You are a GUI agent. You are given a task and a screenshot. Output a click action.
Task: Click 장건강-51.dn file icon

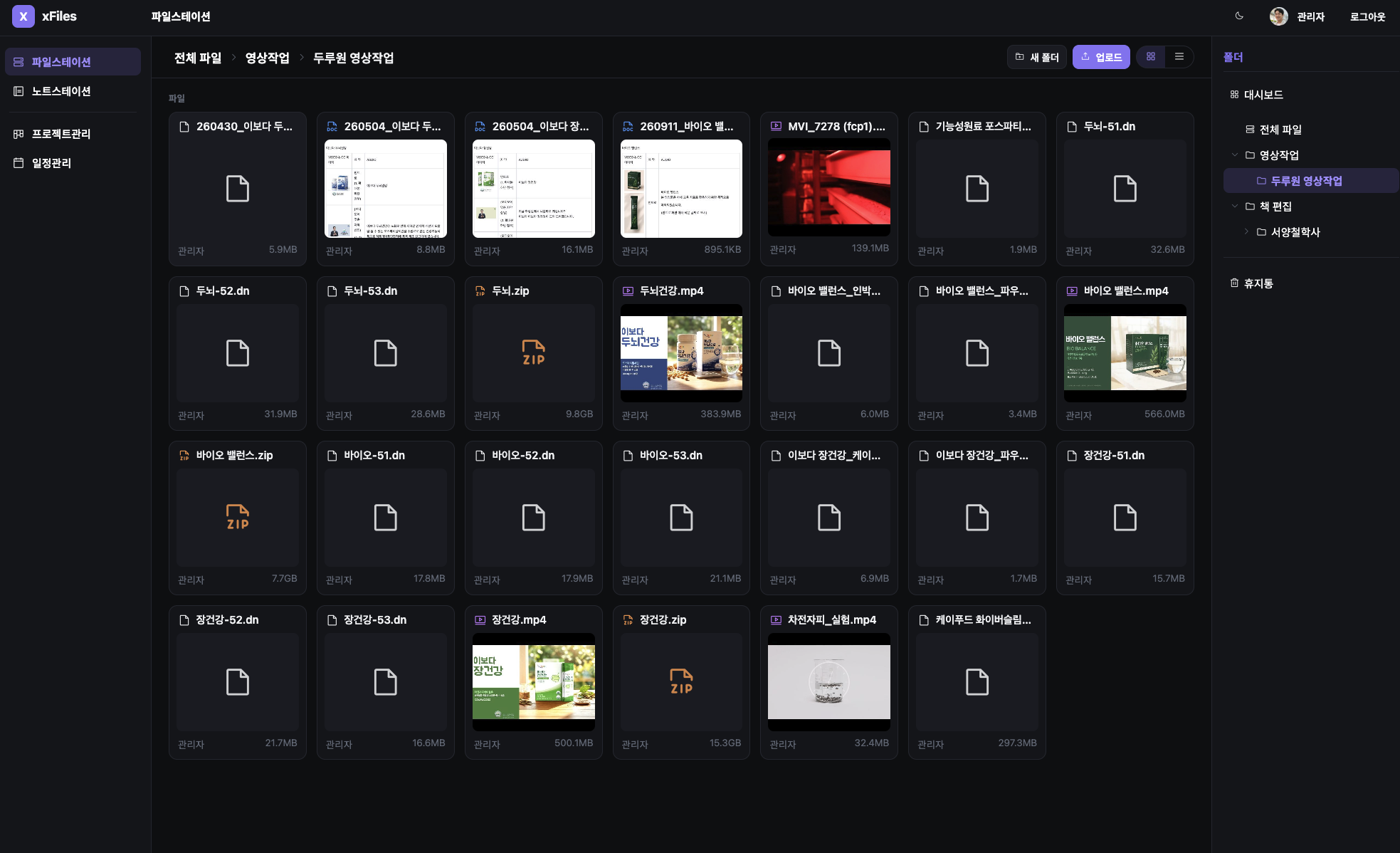coord(1125,518)
